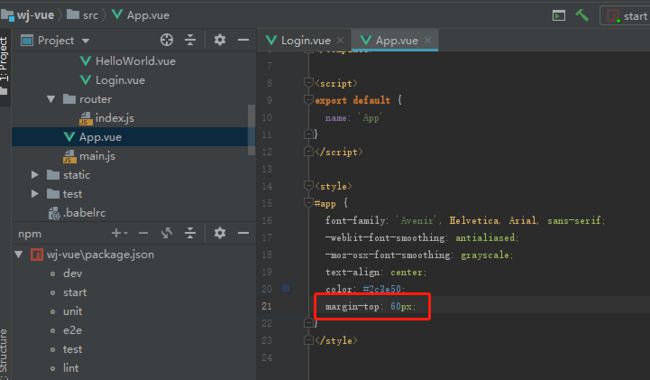Click the Project panel vertical scrollbar
Screen dimensions: 650x380
coord(251,130)
